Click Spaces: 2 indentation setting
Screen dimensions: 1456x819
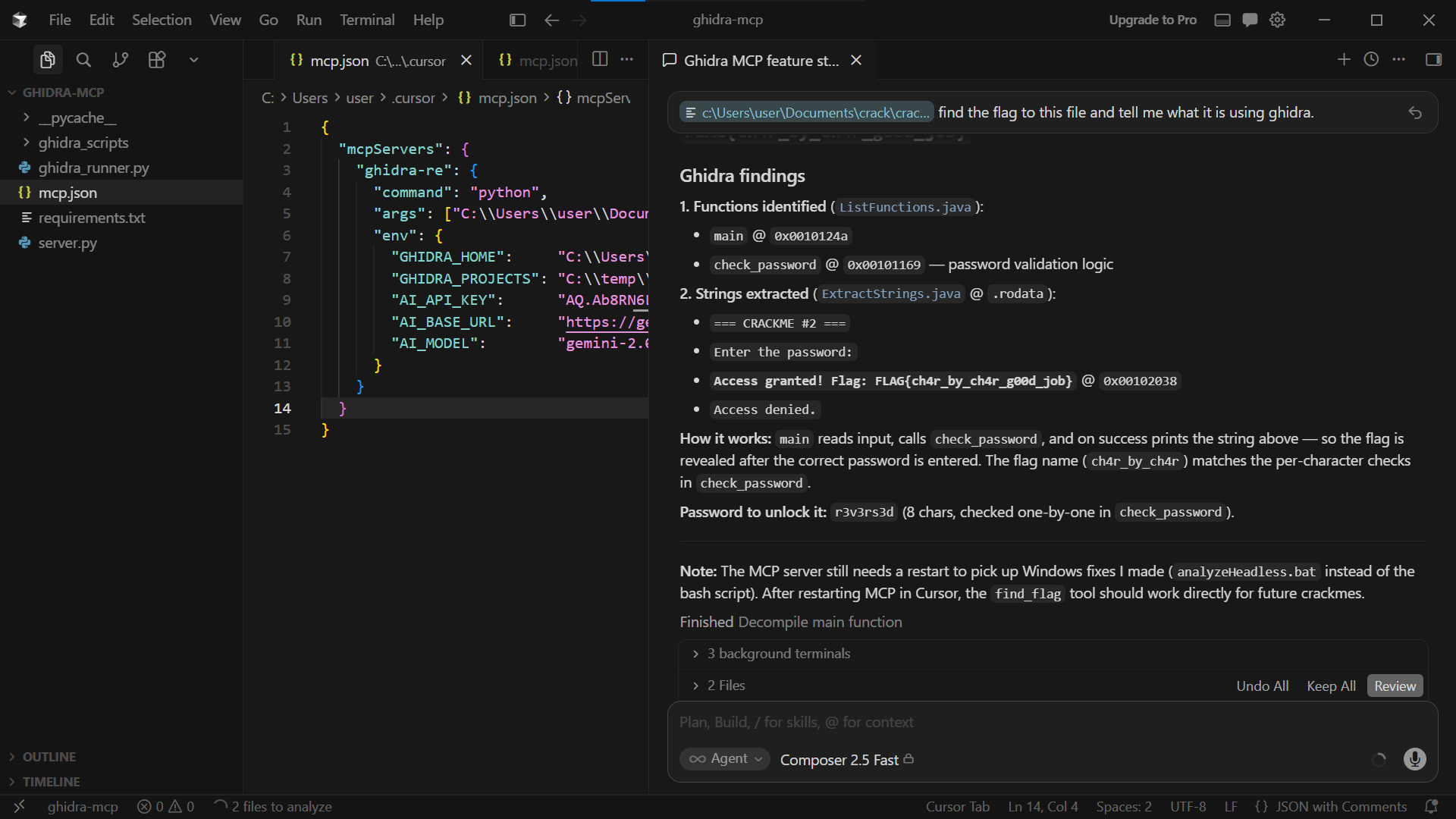1124,807
